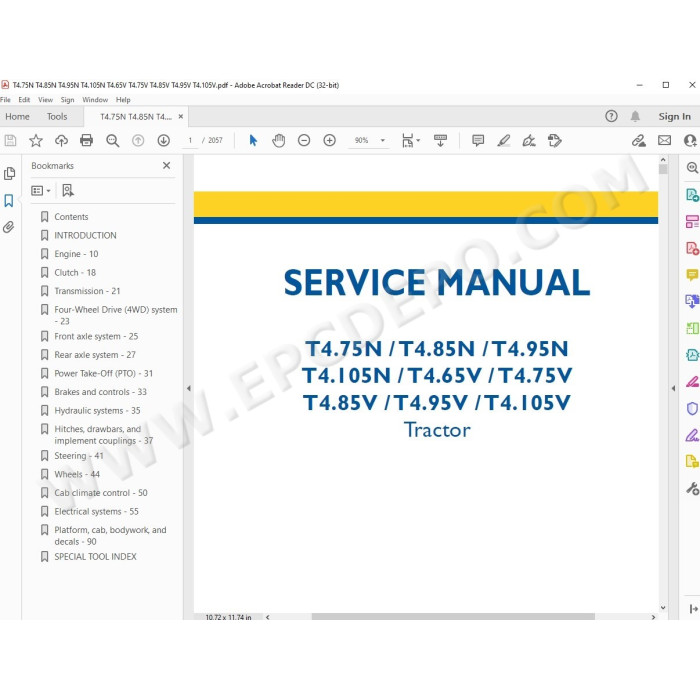The image size is (700, 700).
Task: Switch to the Tools tab
Action: (57, 117)
